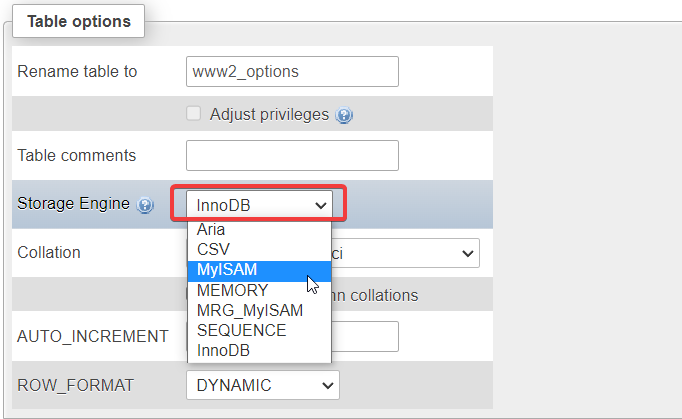
Task: Click the Table comments label
Action: [x=77, y=155]
